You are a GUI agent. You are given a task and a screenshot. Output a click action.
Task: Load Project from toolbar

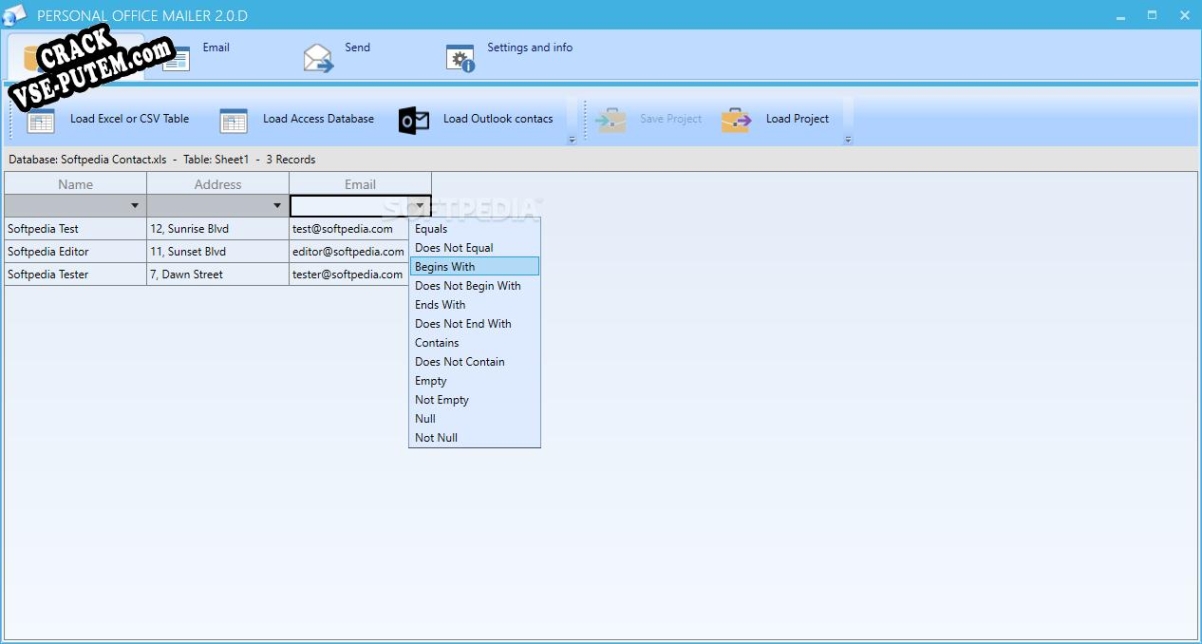pyautogui.click(x=797, y=119)
